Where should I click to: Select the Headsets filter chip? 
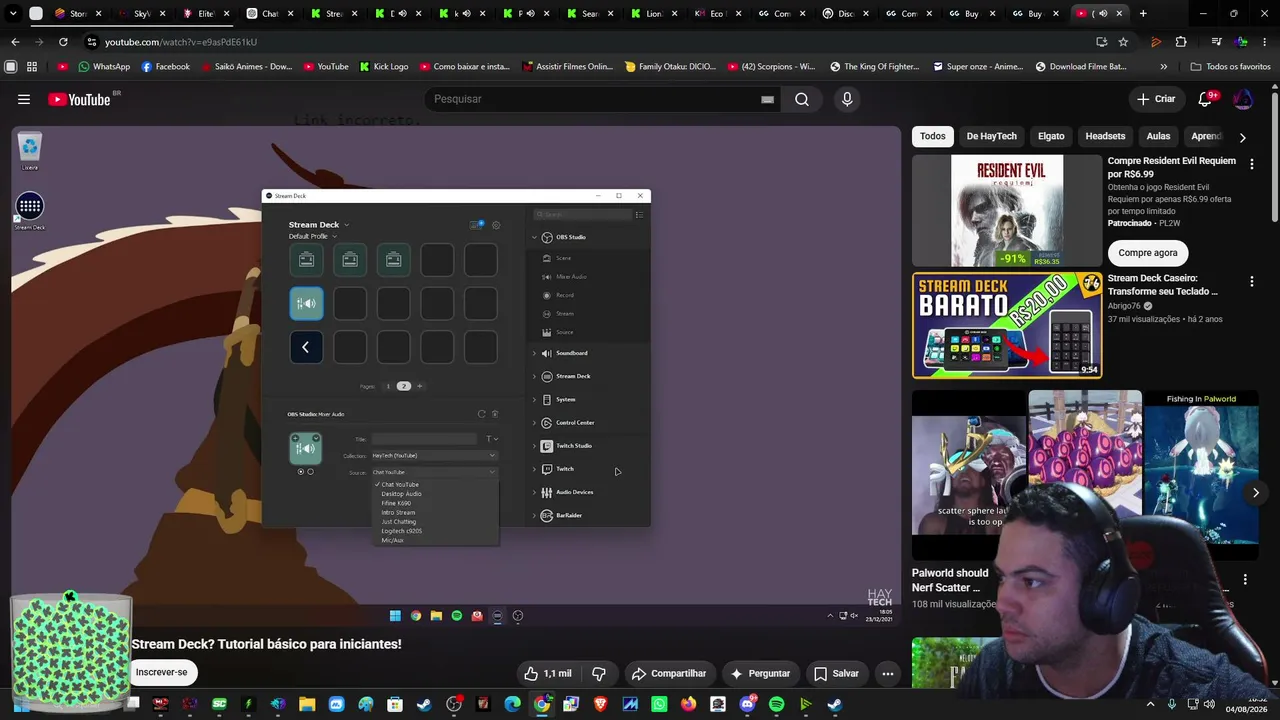pyautogui.click(x=1105, y=136)
